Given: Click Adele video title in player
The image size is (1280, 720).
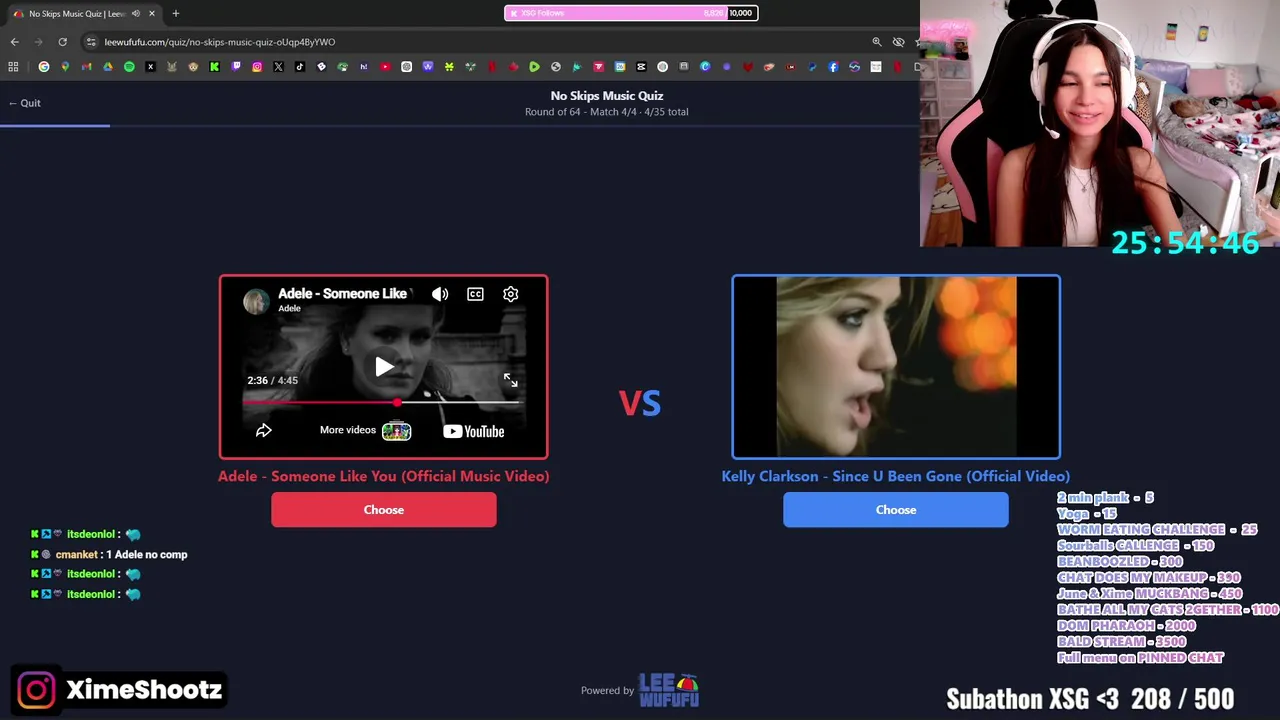Looking at the screenshot, I should pos(342,293).
